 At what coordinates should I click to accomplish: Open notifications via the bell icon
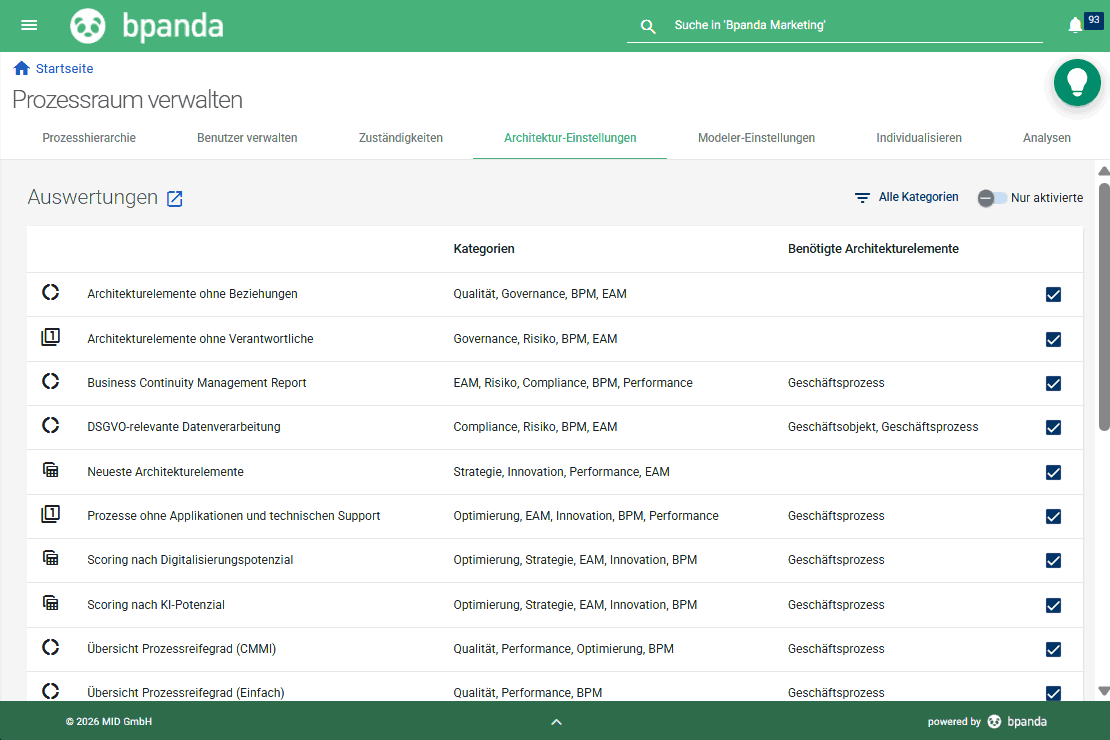[x=1075, y=25]
